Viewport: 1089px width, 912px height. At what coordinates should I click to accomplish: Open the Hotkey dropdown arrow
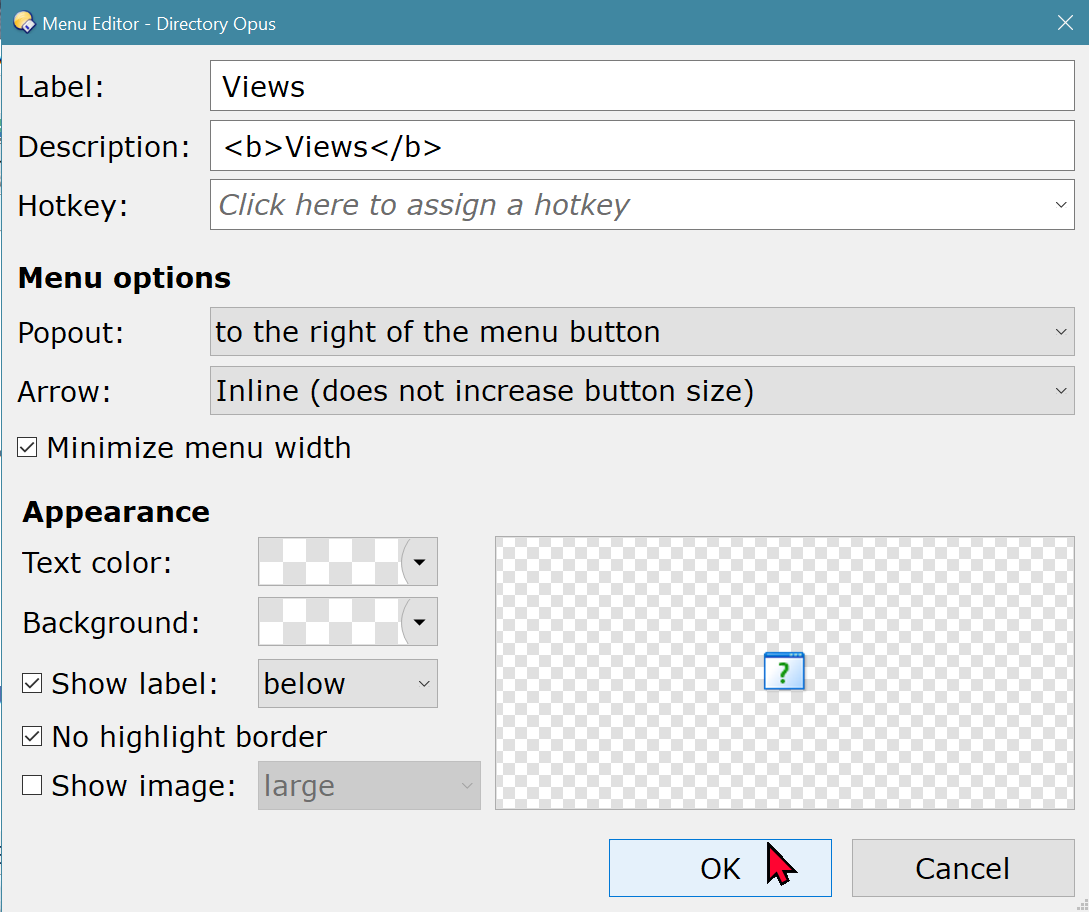tap(1061, 205)
